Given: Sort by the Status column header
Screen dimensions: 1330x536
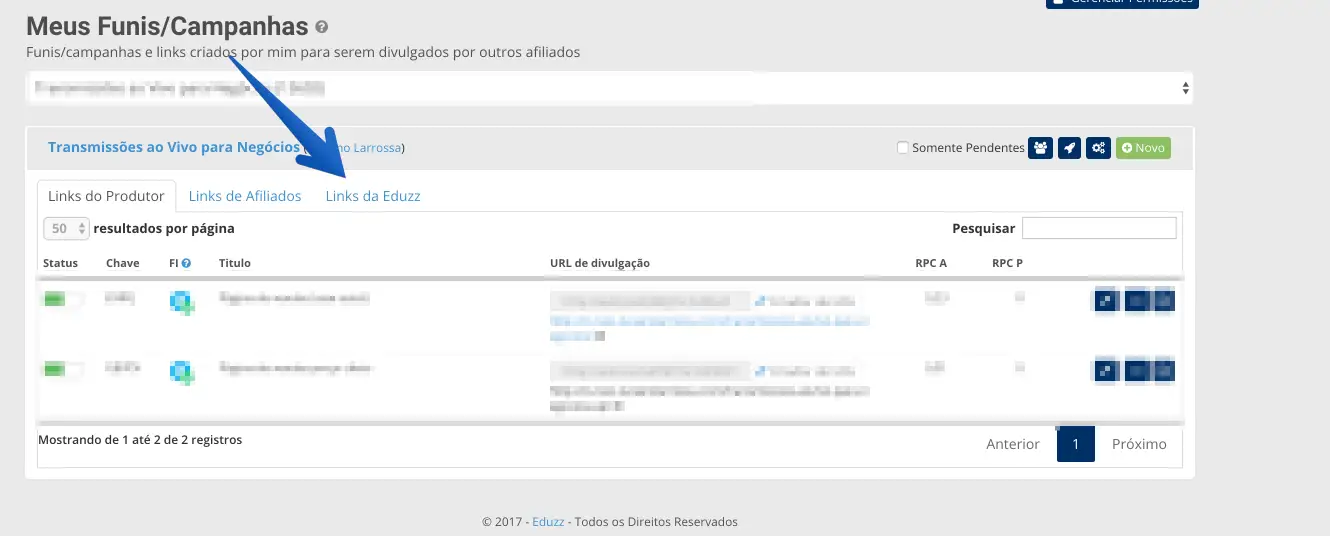Looking at the screenshot, I should [x=60, y=263].
